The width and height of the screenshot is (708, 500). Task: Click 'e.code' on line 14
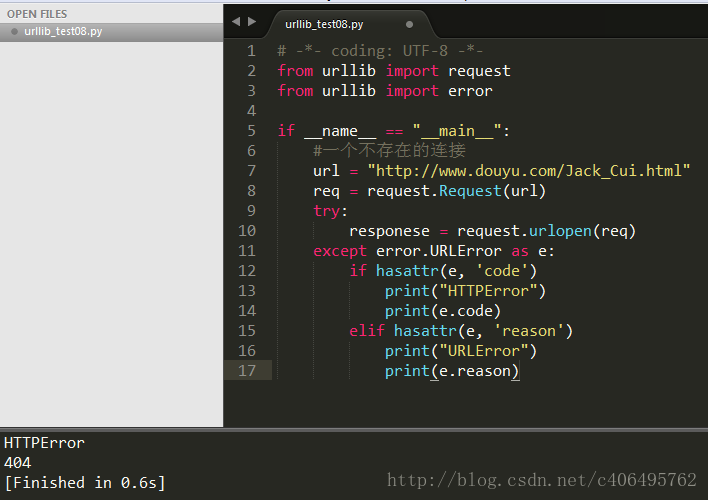[466, 311]
